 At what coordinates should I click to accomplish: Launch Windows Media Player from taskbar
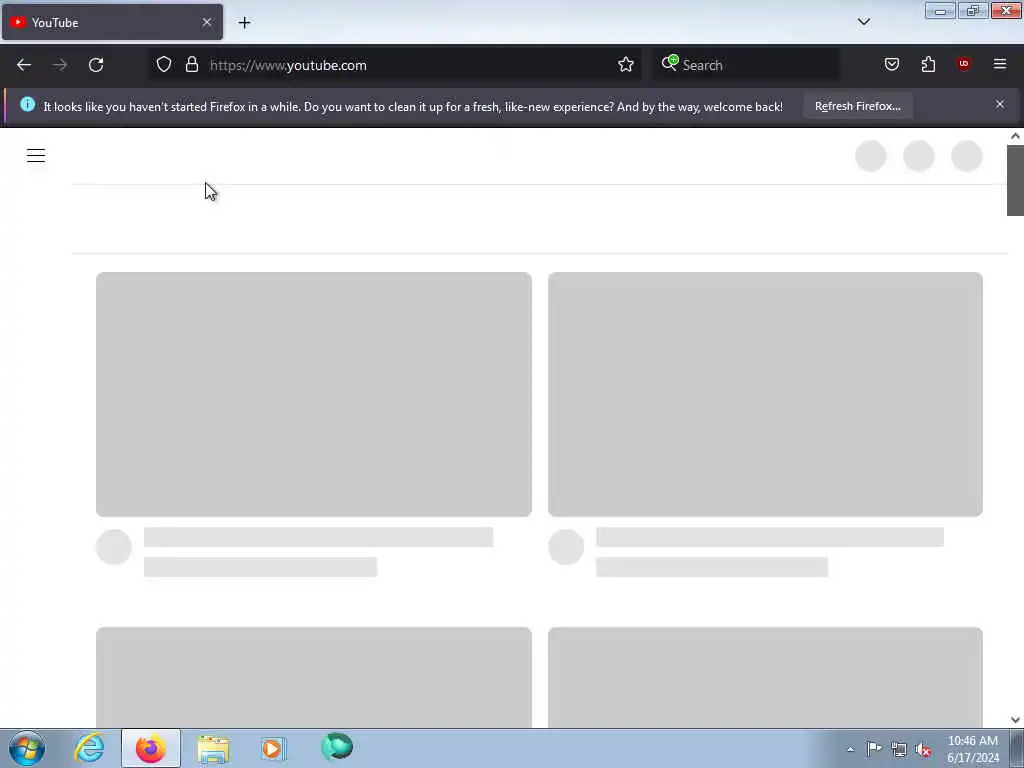point(273,748)
